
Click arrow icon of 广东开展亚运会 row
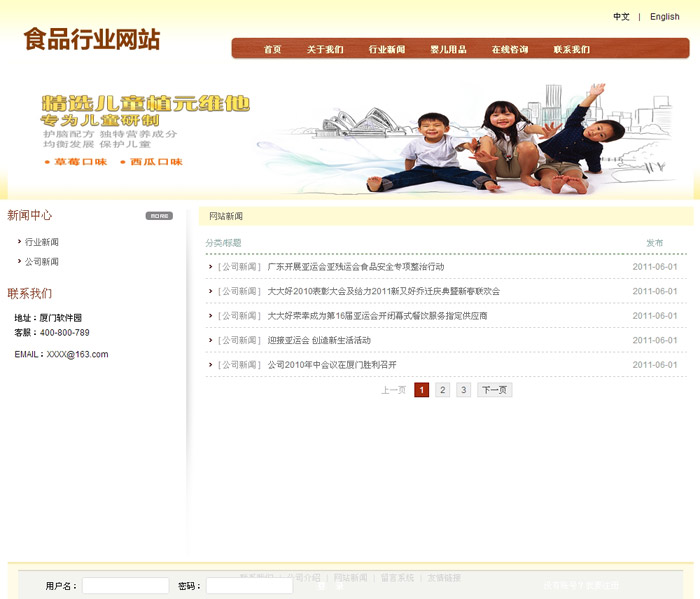tap(210, 266)
